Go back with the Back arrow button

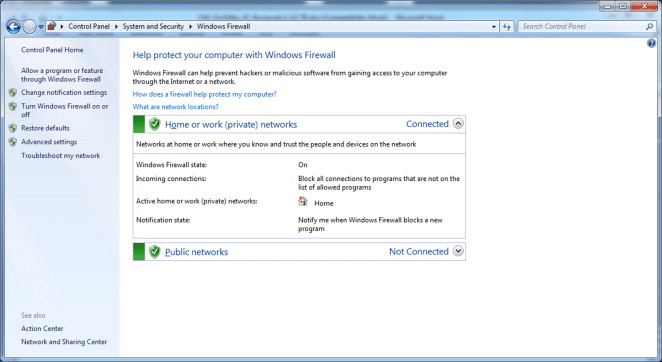coord(14,27)
